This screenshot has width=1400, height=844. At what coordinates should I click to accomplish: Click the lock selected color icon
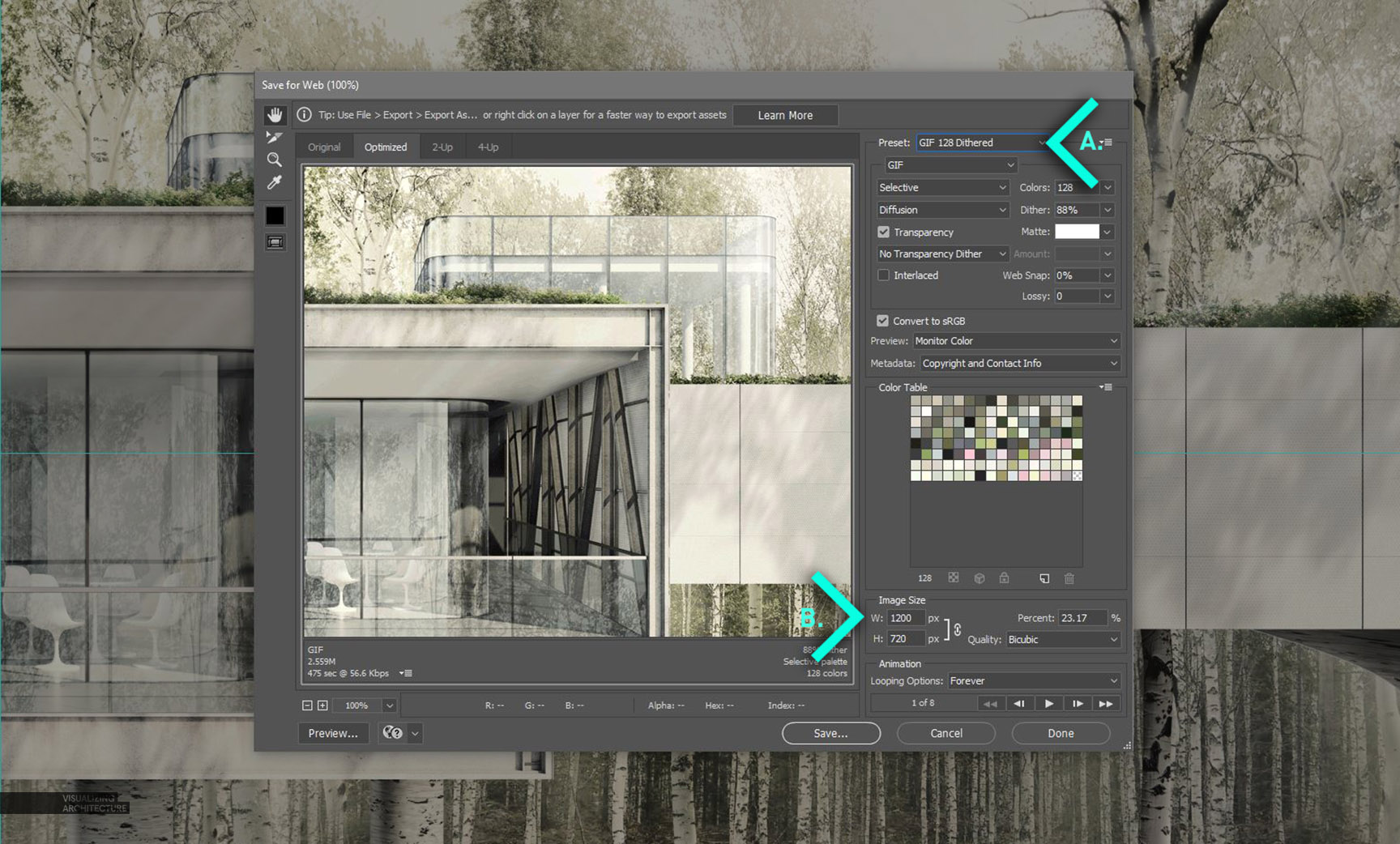pos(1004,578)
